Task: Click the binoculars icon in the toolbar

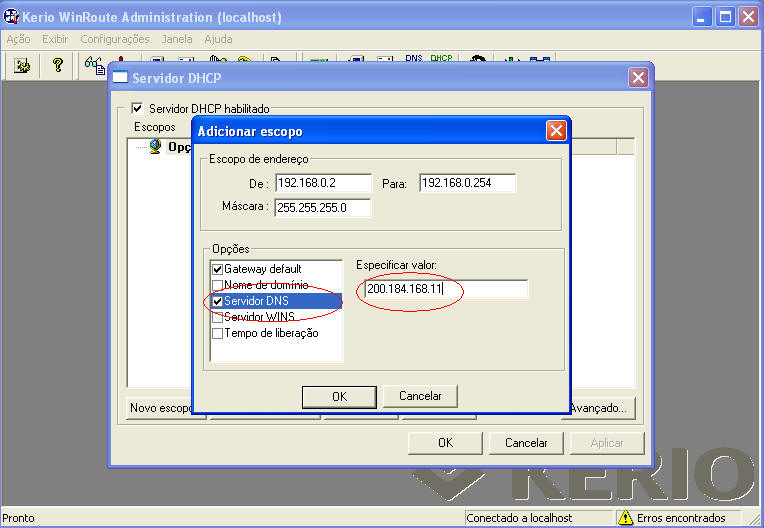Action: pyautogui.click(x=94, y=65)
